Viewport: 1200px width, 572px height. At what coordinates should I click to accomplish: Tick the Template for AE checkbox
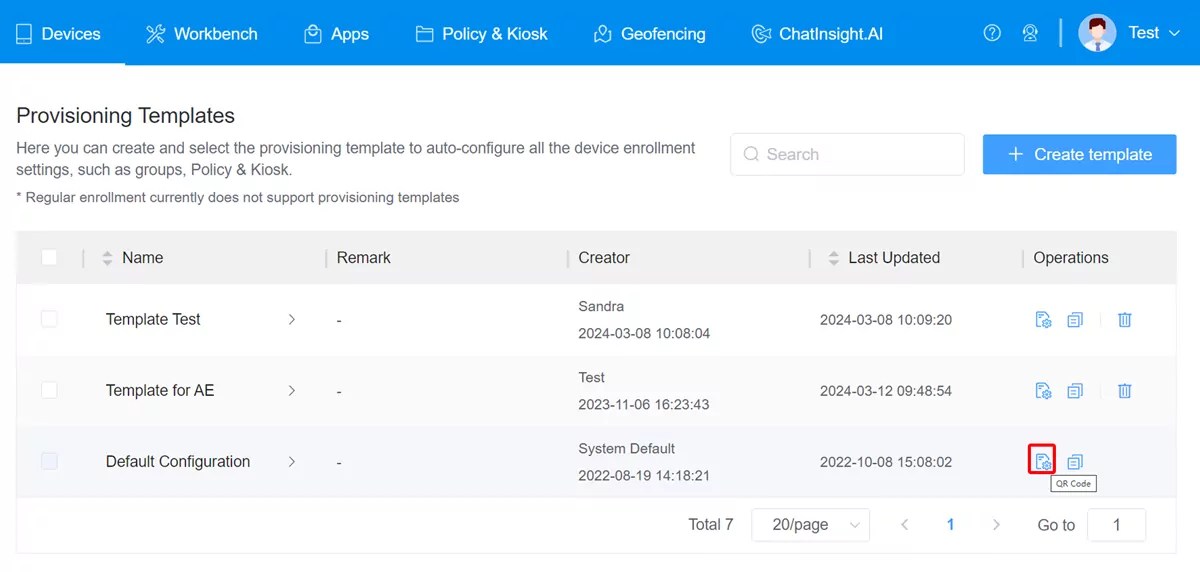[49, 390]
